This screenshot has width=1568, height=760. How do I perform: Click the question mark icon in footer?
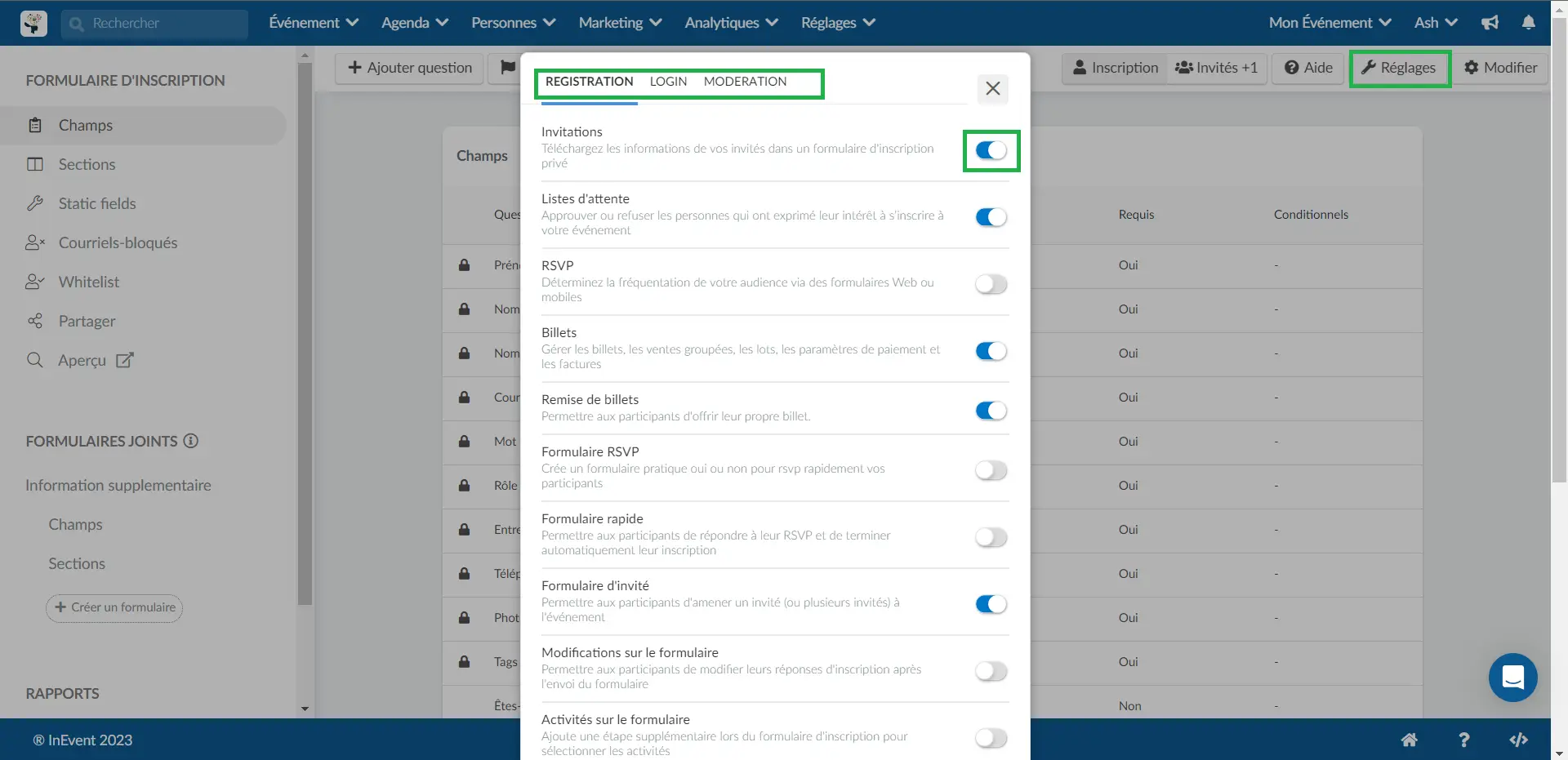click(1463, 740)
